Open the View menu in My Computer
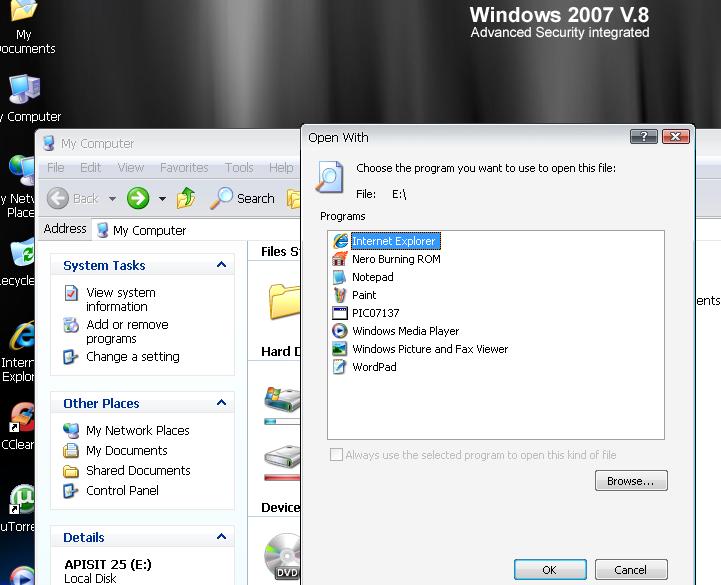 [131, 167]
